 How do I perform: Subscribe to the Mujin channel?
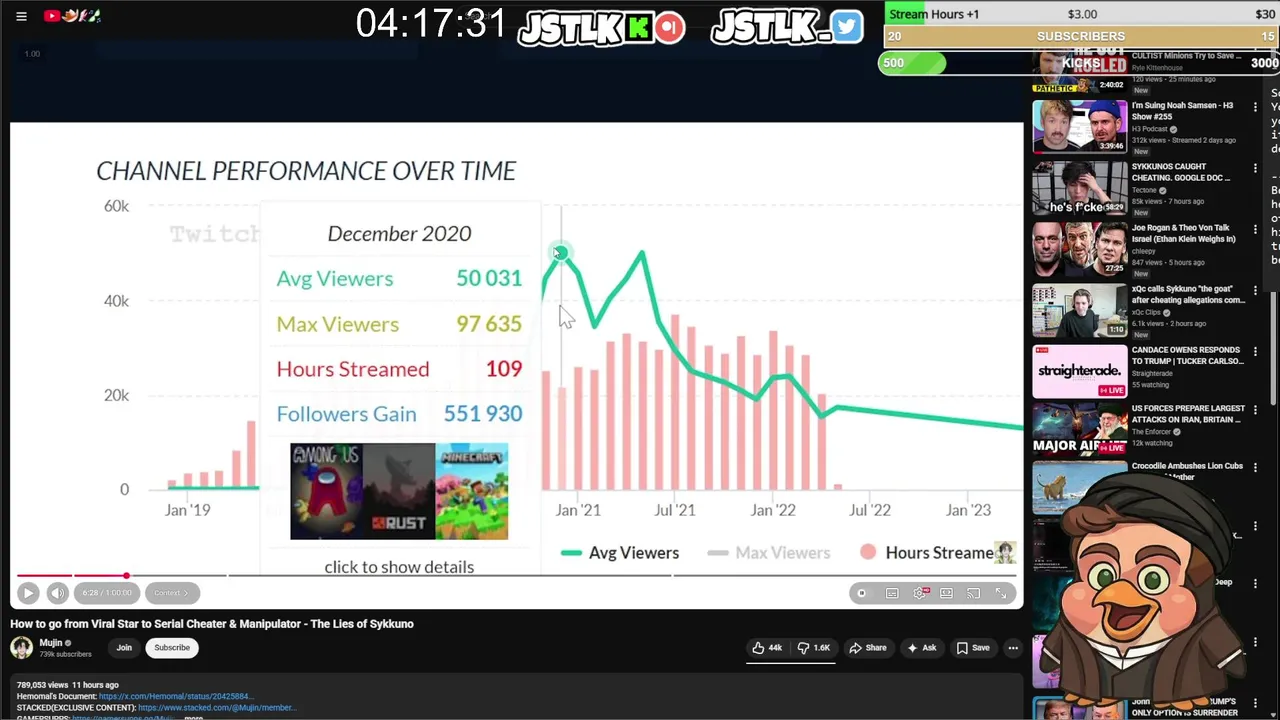click(172, 647)
